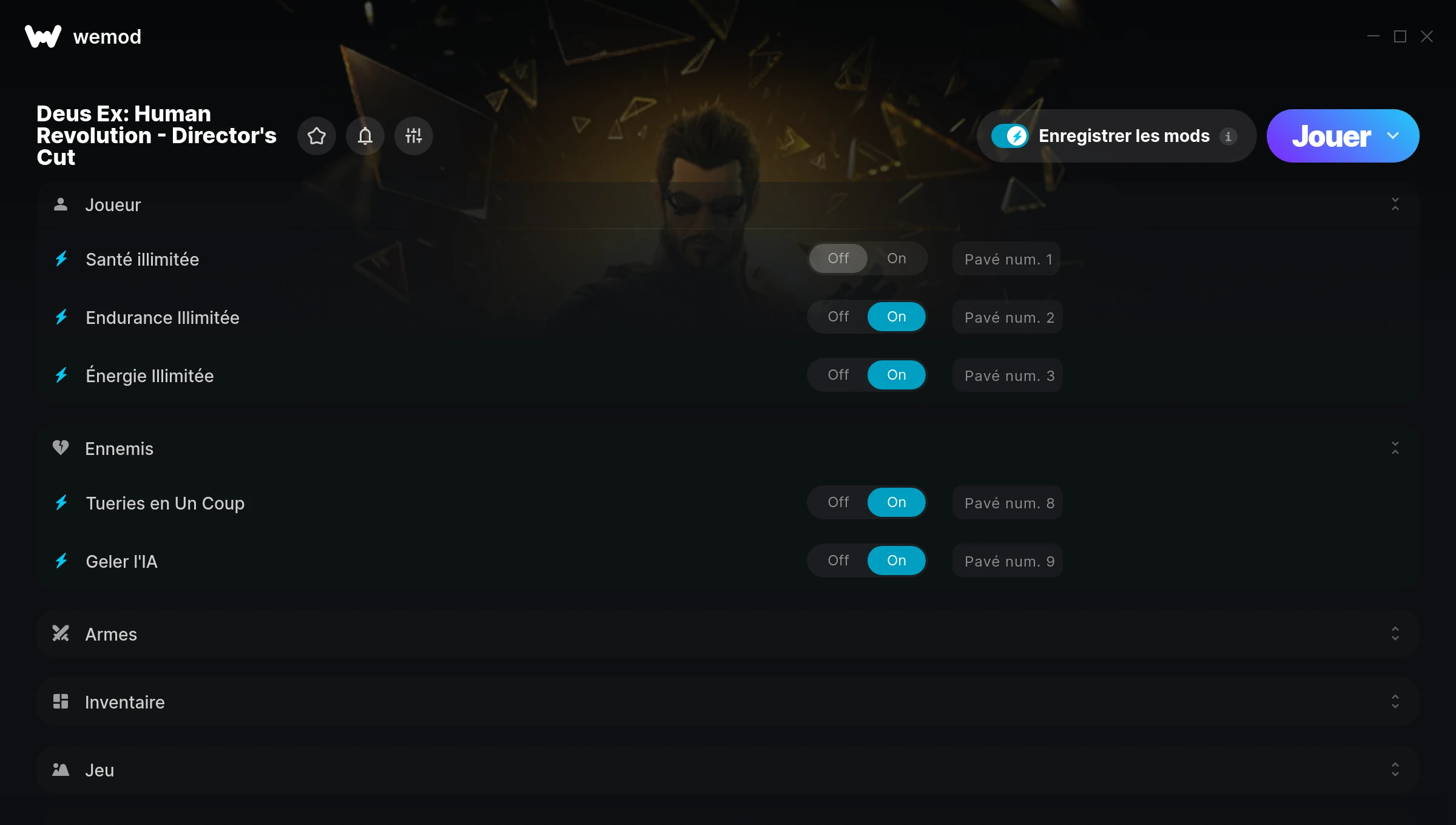Image resolution: width=1456 pixels, height=825 pixels.
Task: Click the crossed swords Armes icon
Action: tap(61, 633)
